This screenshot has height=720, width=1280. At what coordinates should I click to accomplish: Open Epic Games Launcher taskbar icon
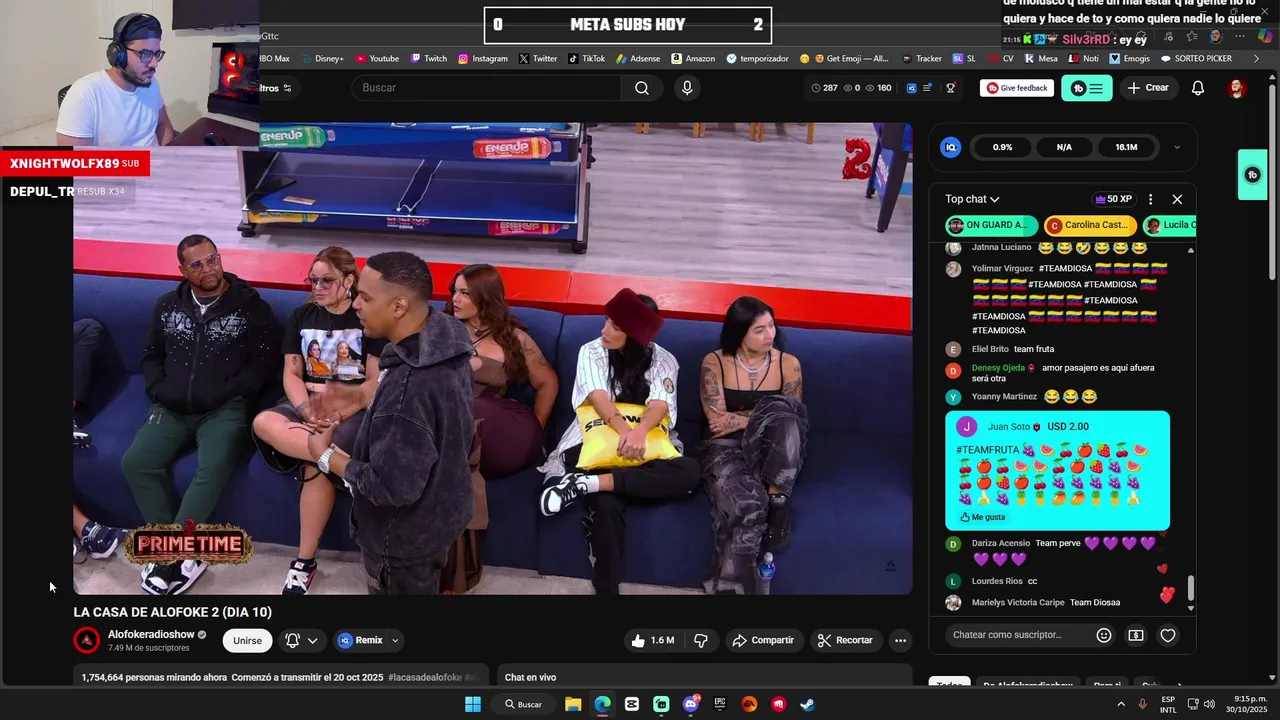[720, 704]
